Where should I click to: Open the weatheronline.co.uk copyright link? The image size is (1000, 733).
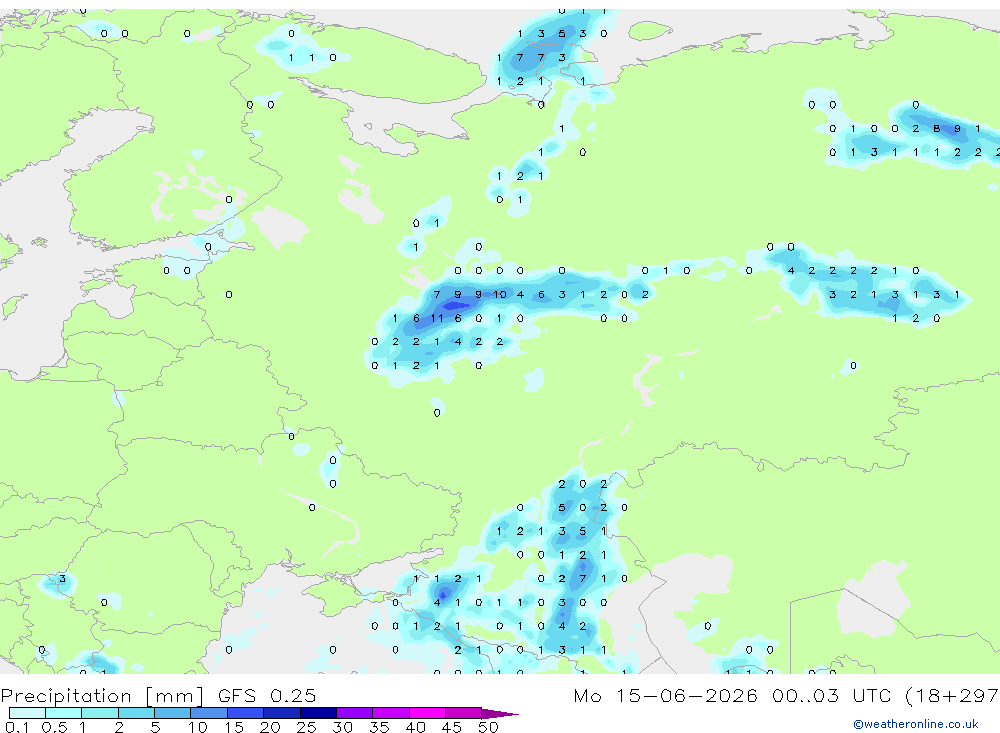pos(916,724)
